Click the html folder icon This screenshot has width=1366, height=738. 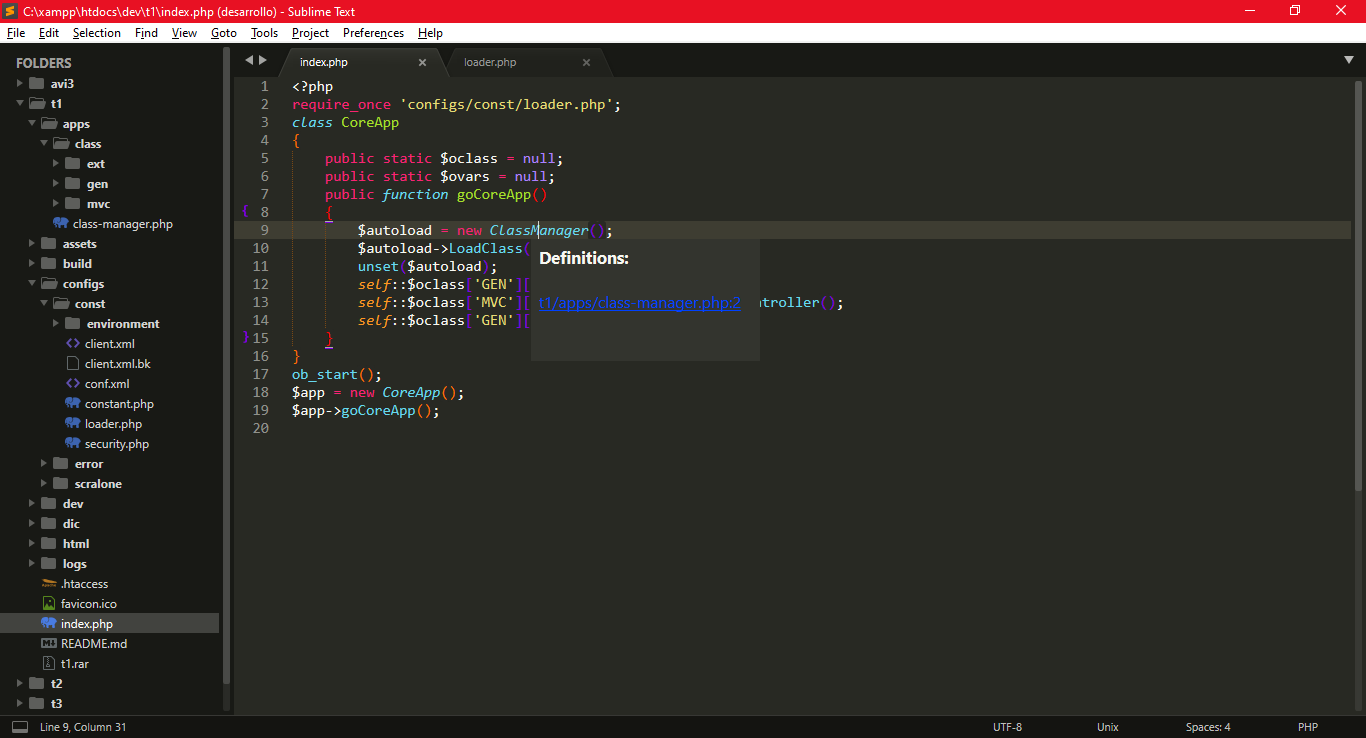(x=49, y=543)
